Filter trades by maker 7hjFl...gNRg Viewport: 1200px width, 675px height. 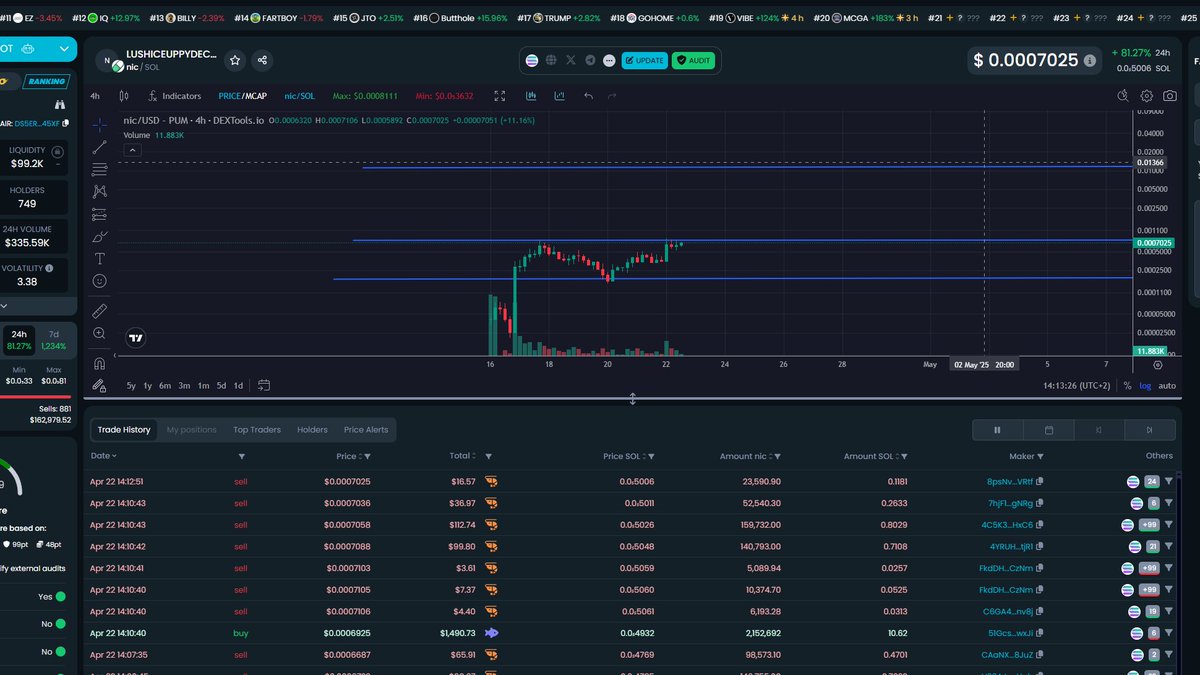tap(1168, 502)
